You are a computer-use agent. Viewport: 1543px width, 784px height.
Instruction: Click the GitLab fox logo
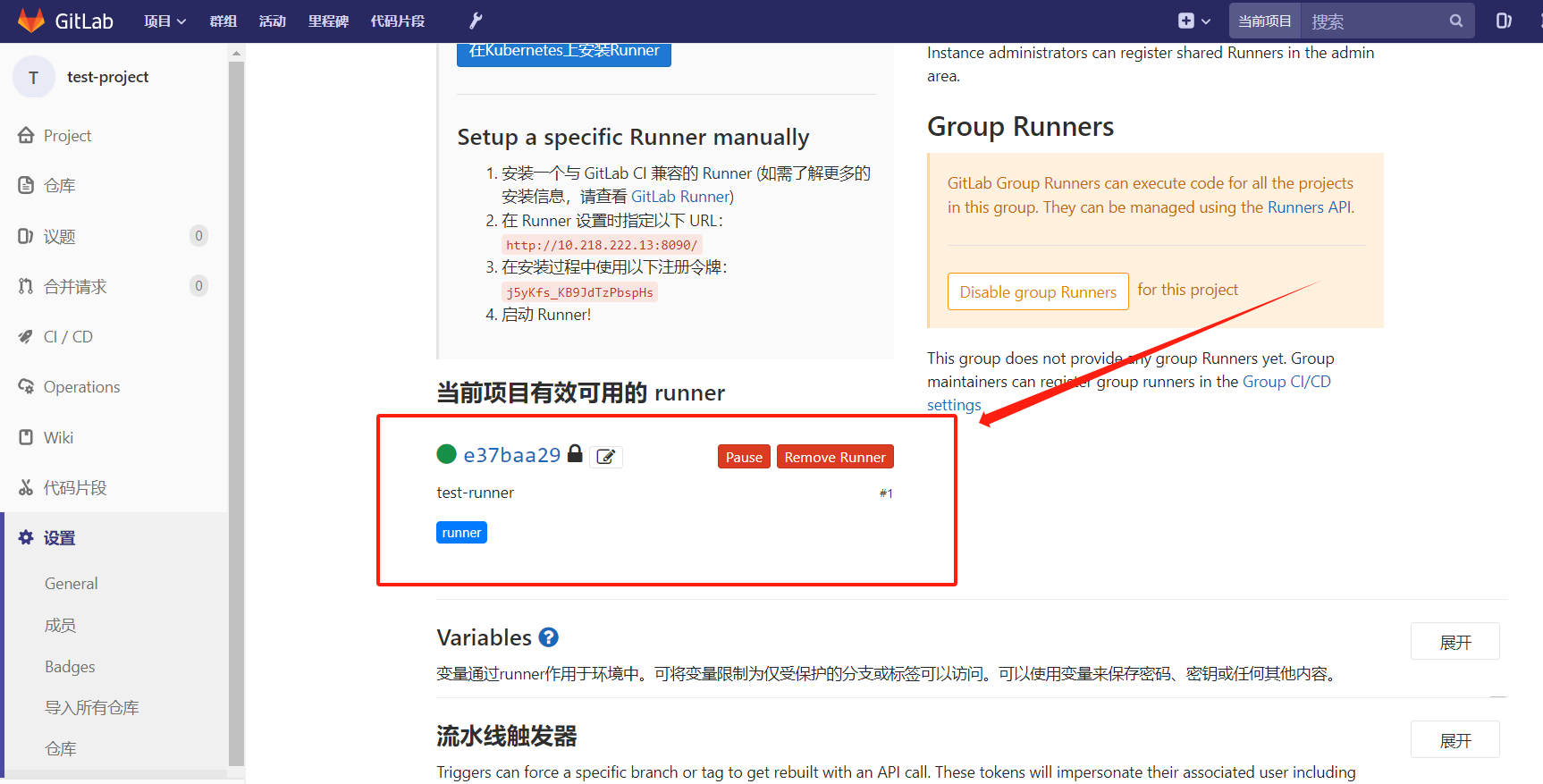click(31, 21)
